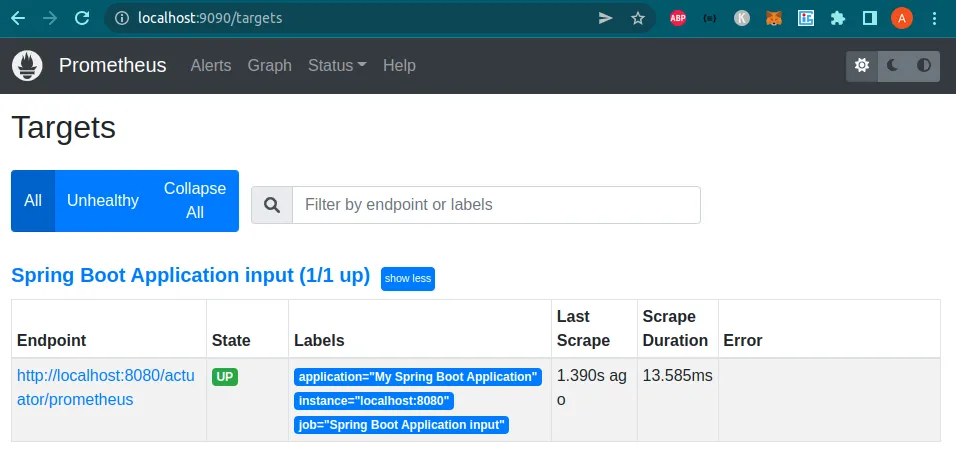This screenshot has width=956, height=466.
Task: Enable dark theme with the moon icon
Action: tap(893, 65)
